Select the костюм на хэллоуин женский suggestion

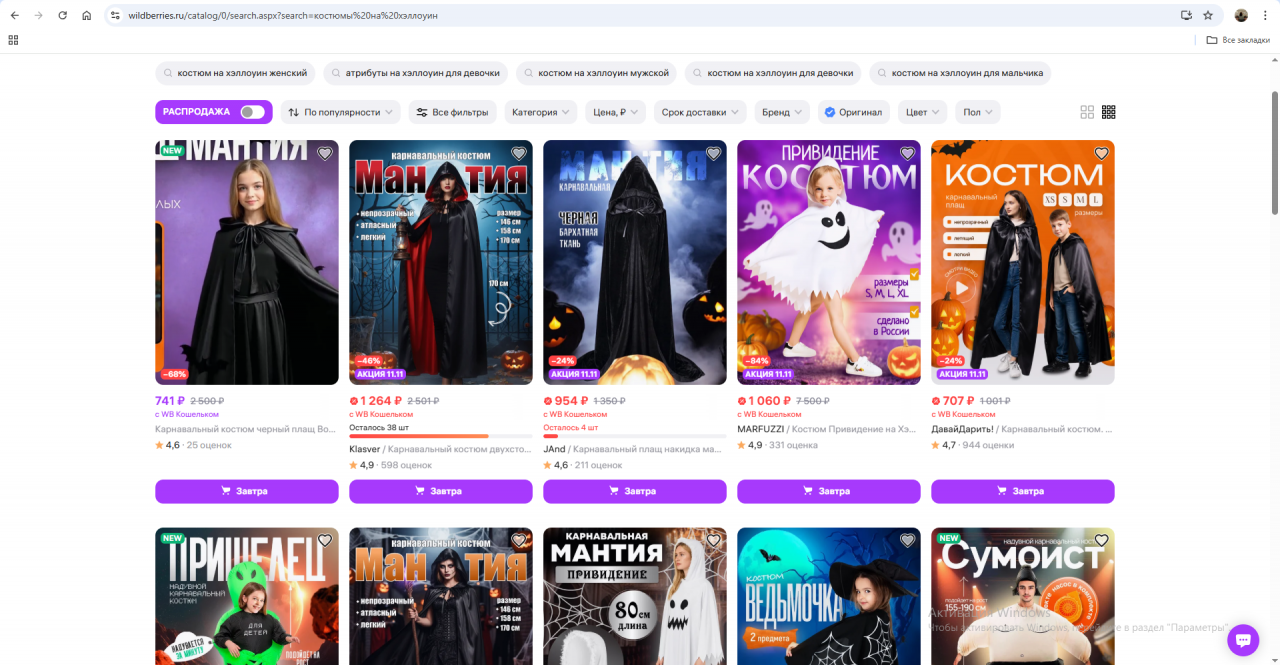(x=235, y=73)
